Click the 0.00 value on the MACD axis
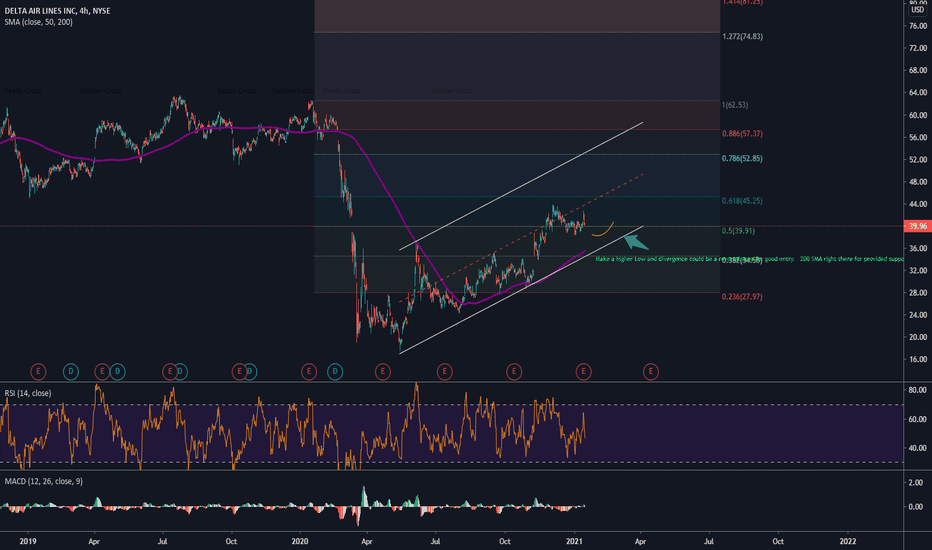 (916, 507)
